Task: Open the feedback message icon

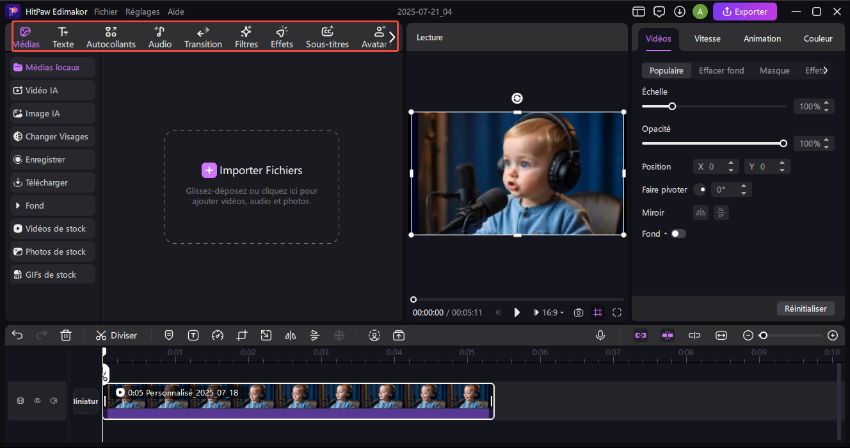Action: [659, 11]
